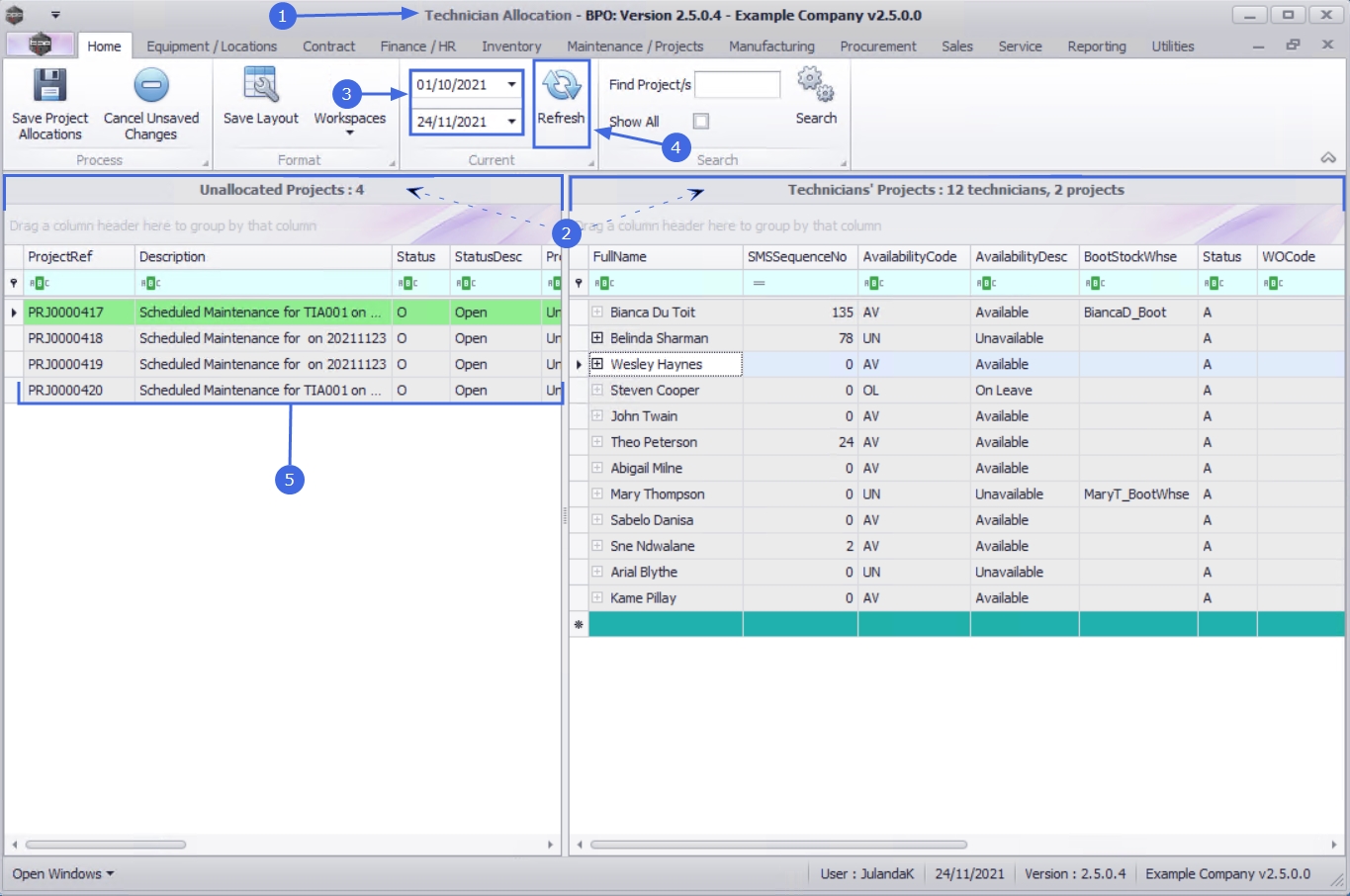The image size is (1350, 896).
Task: Expand the Wesley Haynes technician row
Action: point(597,364)
